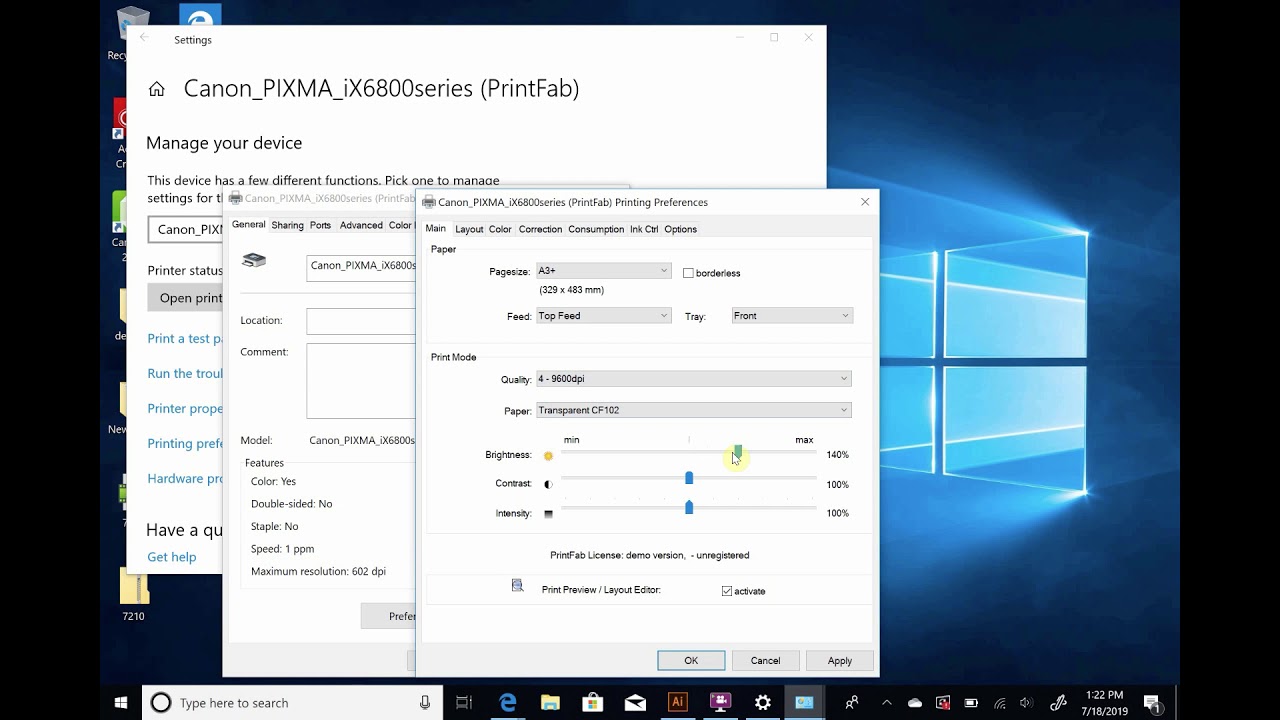The width and height of the screenshot is (1280, 720).
Task: Open the Action Center notifications icon
Action: [x=1152, y=703]
